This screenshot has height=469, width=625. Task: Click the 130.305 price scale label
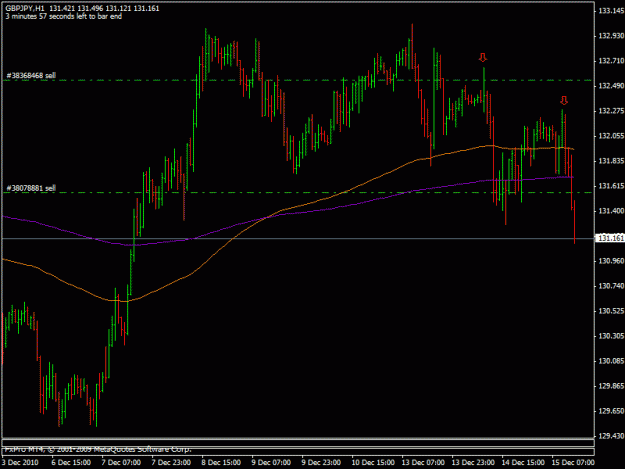[x=611, y=336]
